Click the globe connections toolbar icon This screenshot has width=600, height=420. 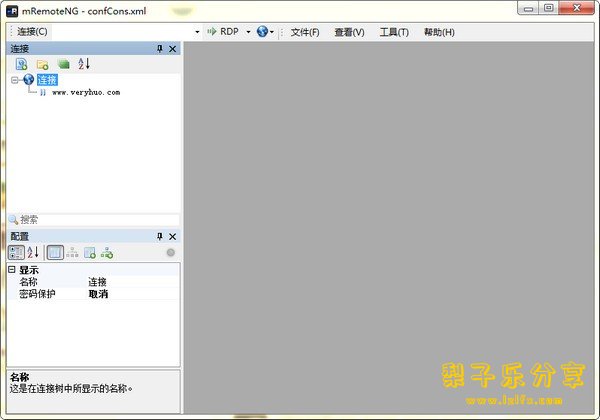262,31
